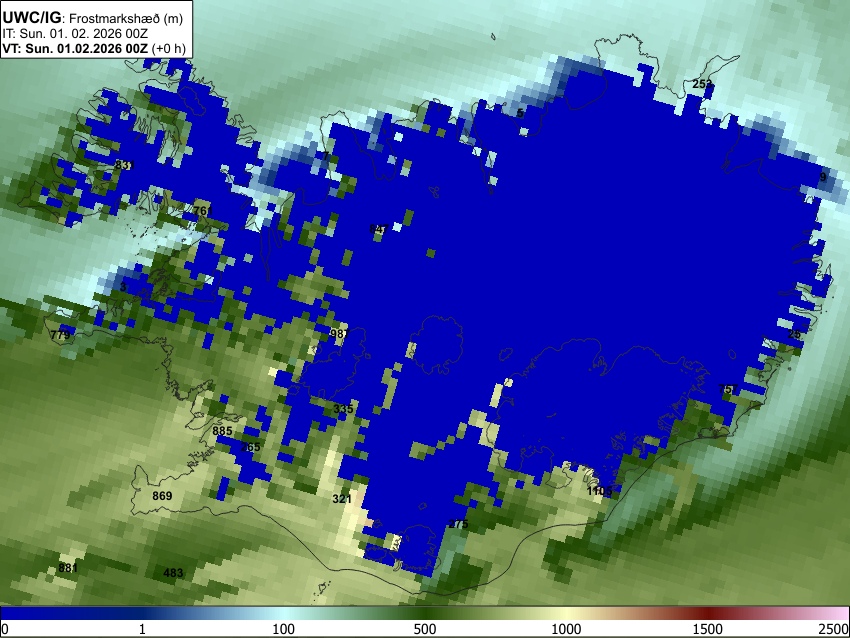Click the legend label '1500'
Viewport: 850px width, 638px height.
coord(708,629)
